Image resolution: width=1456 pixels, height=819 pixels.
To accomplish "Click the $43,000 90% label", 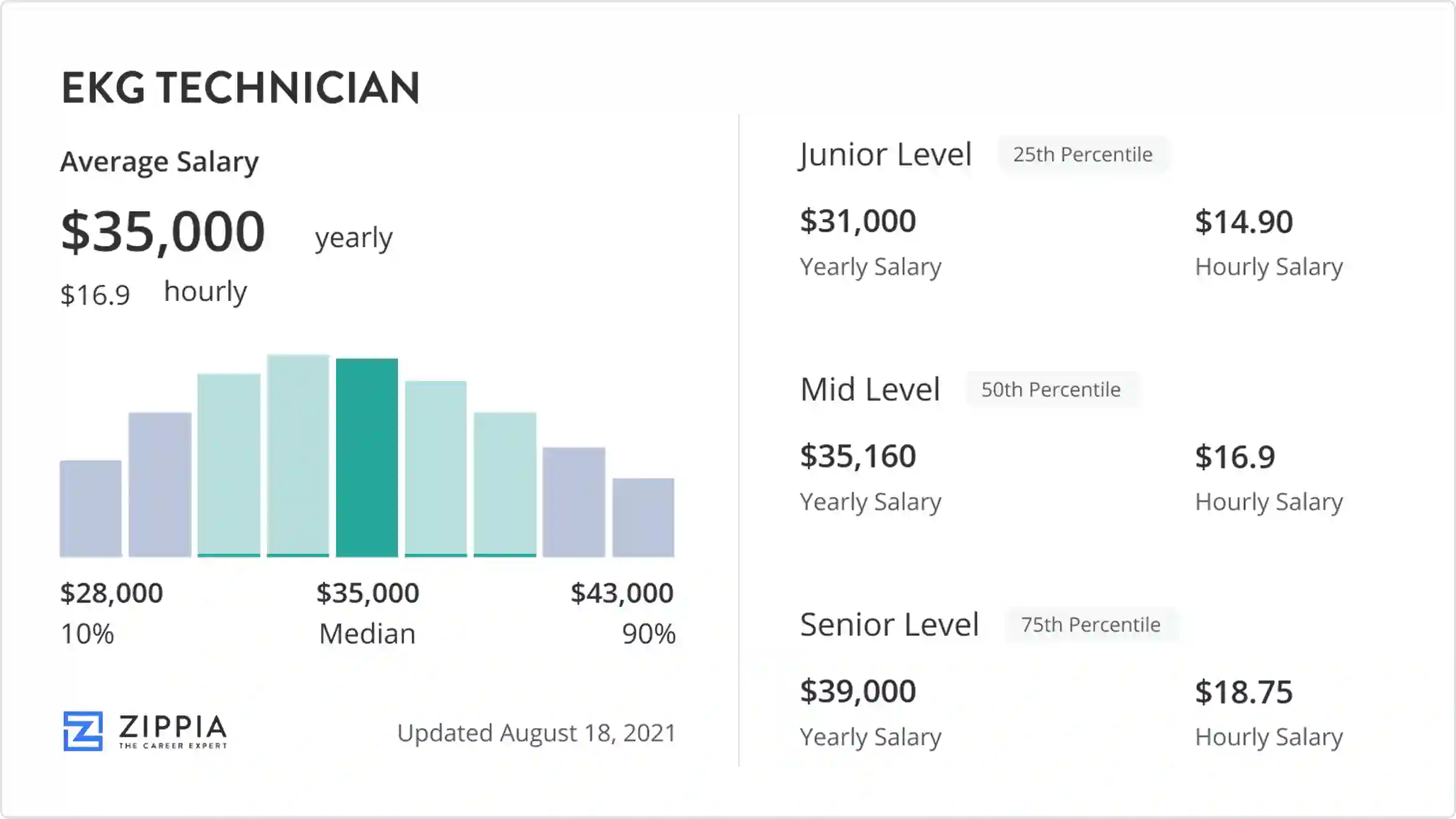I will 622,613.
